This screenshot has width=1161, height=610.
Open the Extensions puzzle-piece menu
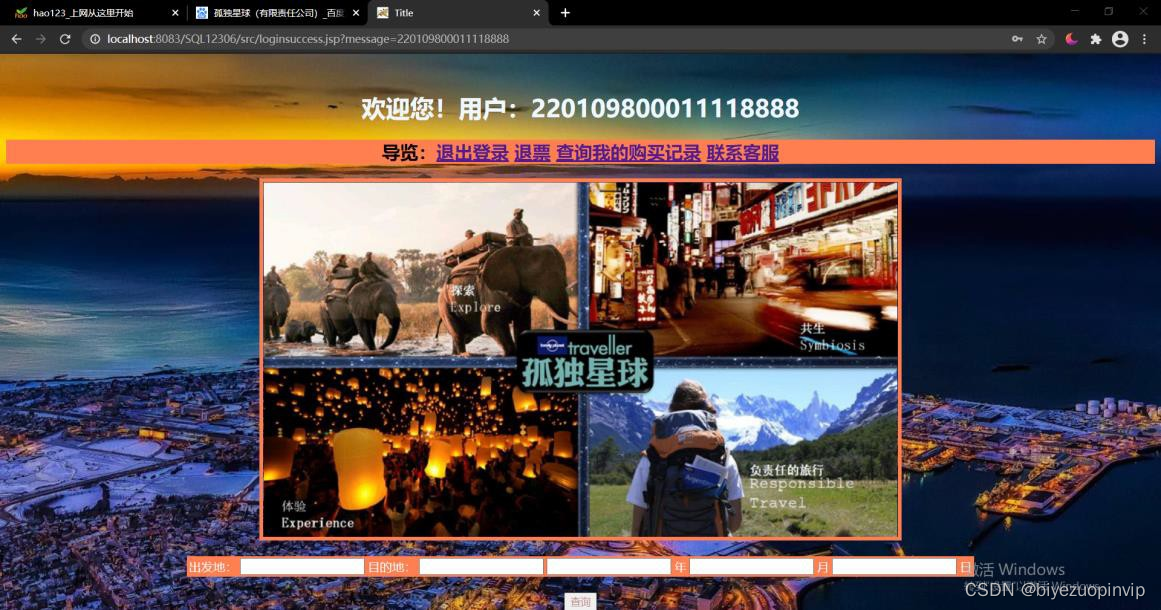pos(1096,39)
